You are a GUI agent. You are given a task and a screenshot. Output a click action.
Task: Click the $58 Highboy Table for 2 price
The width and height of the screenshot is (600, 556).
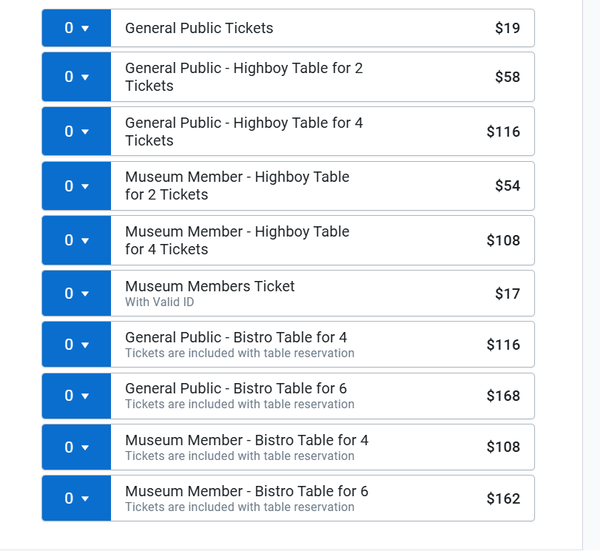[507, 77]
